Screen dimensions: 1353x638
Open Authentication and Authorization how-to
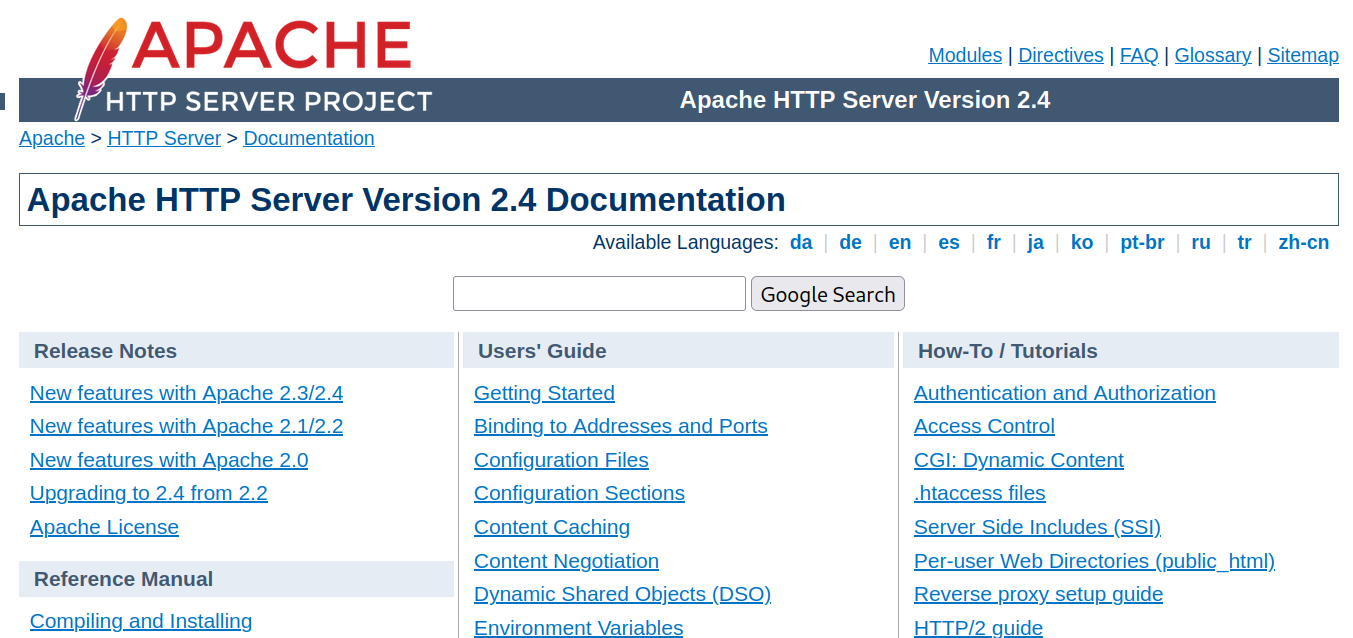click(1064, 393)
